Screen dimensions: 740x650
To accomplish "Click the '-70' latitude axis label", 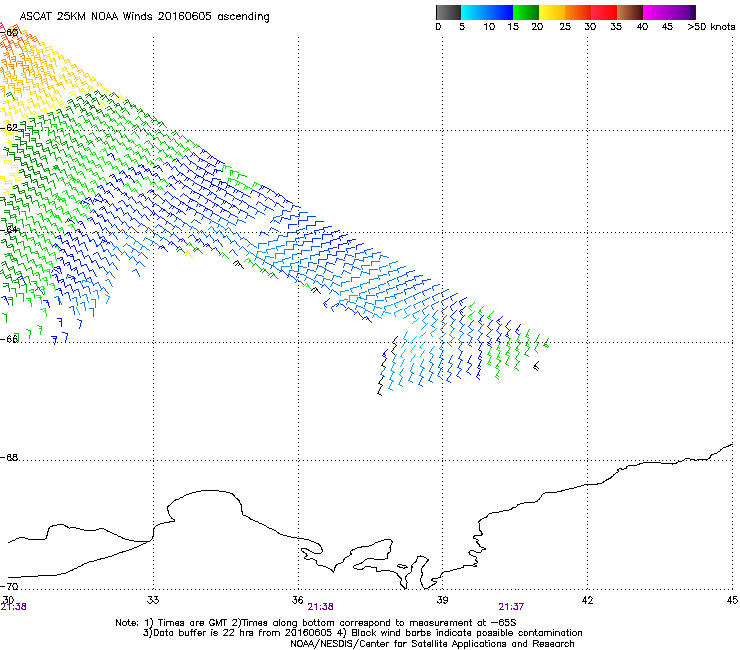I will [10, 586].
